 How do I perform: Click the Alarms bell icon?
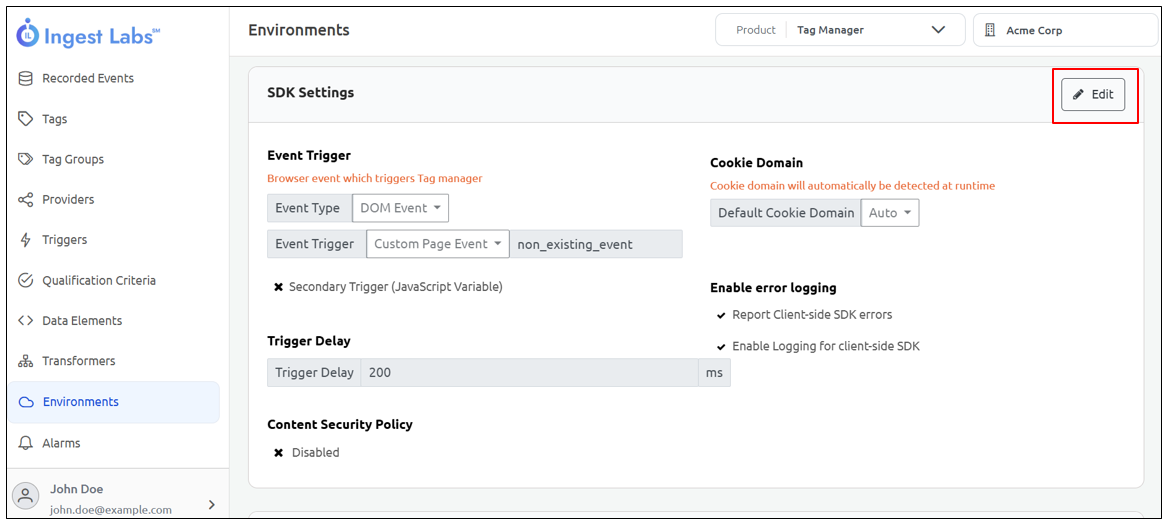point(26,443)
